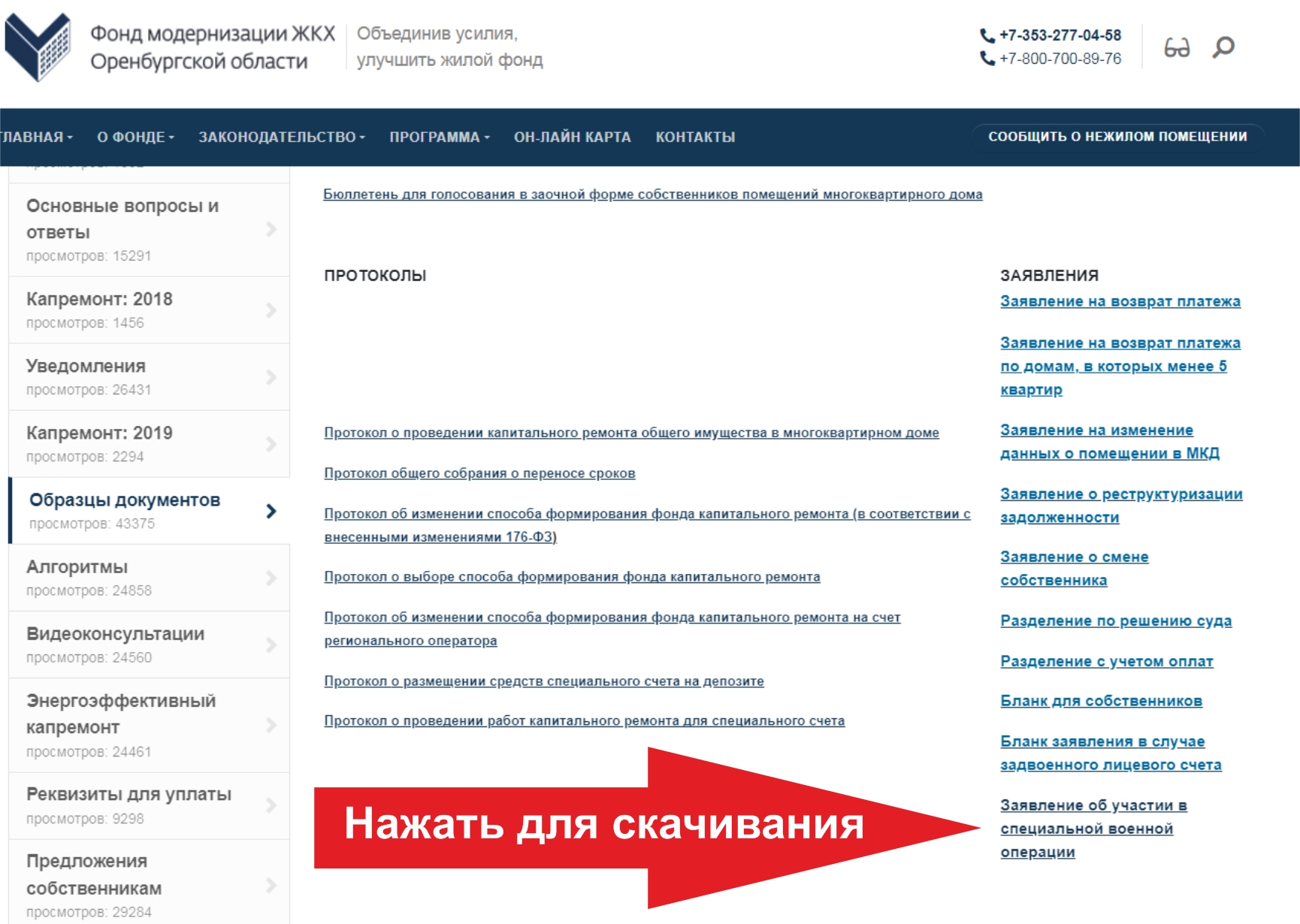Open Протокол о проведении работ для специального счета
Screen dimensions: 1300x924
click(x=585, y=721)
